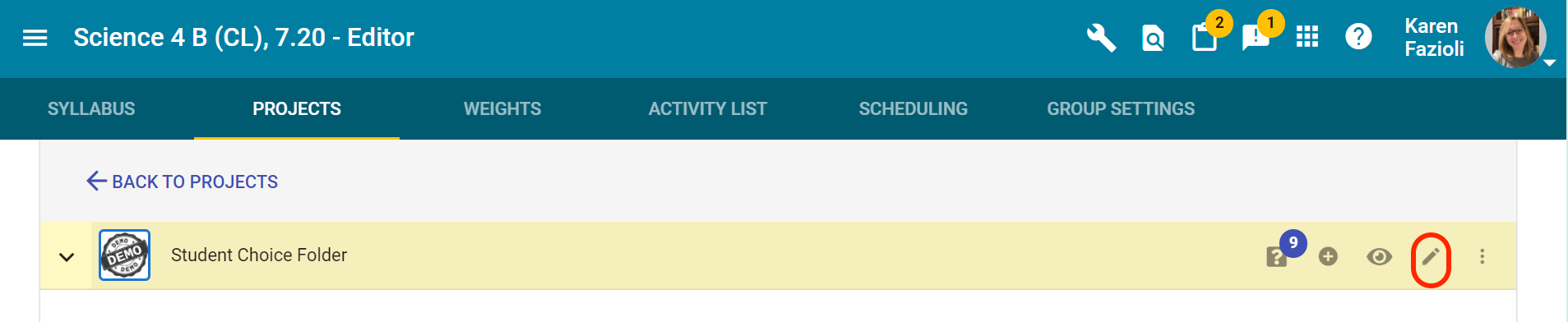Collapse the Student Choice Folder chevron
This screenshot has height=322, width=1568.
[67, 257]
